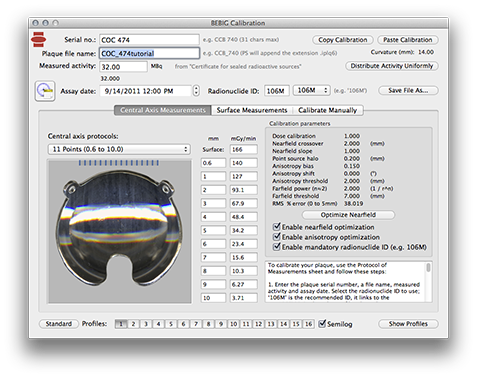The width and height of the screenshot is (477, 378).
Task: Switch to Central Axis Measurements tab
Action: click(x=163, y=110)
